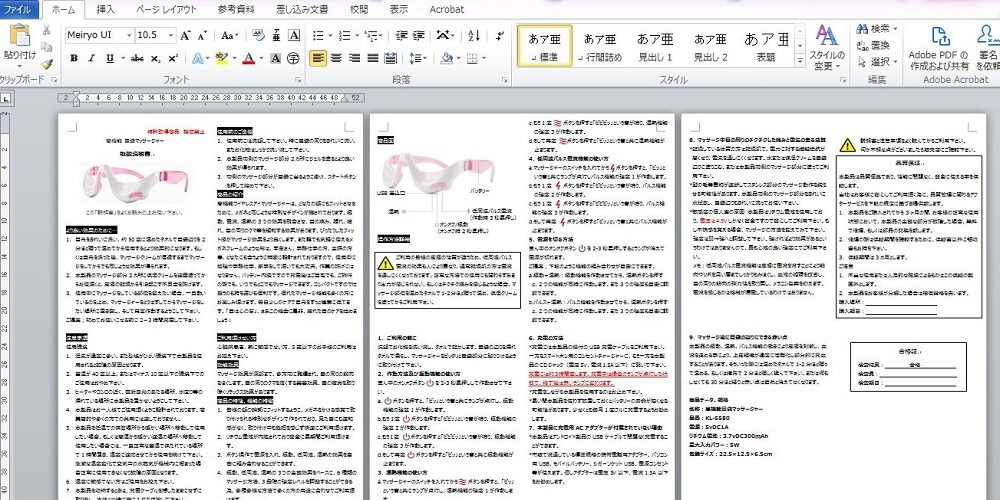Click the Select (選択) button
The width and height of the screenshot is (1000, 500).
click(x=877, y=62)
